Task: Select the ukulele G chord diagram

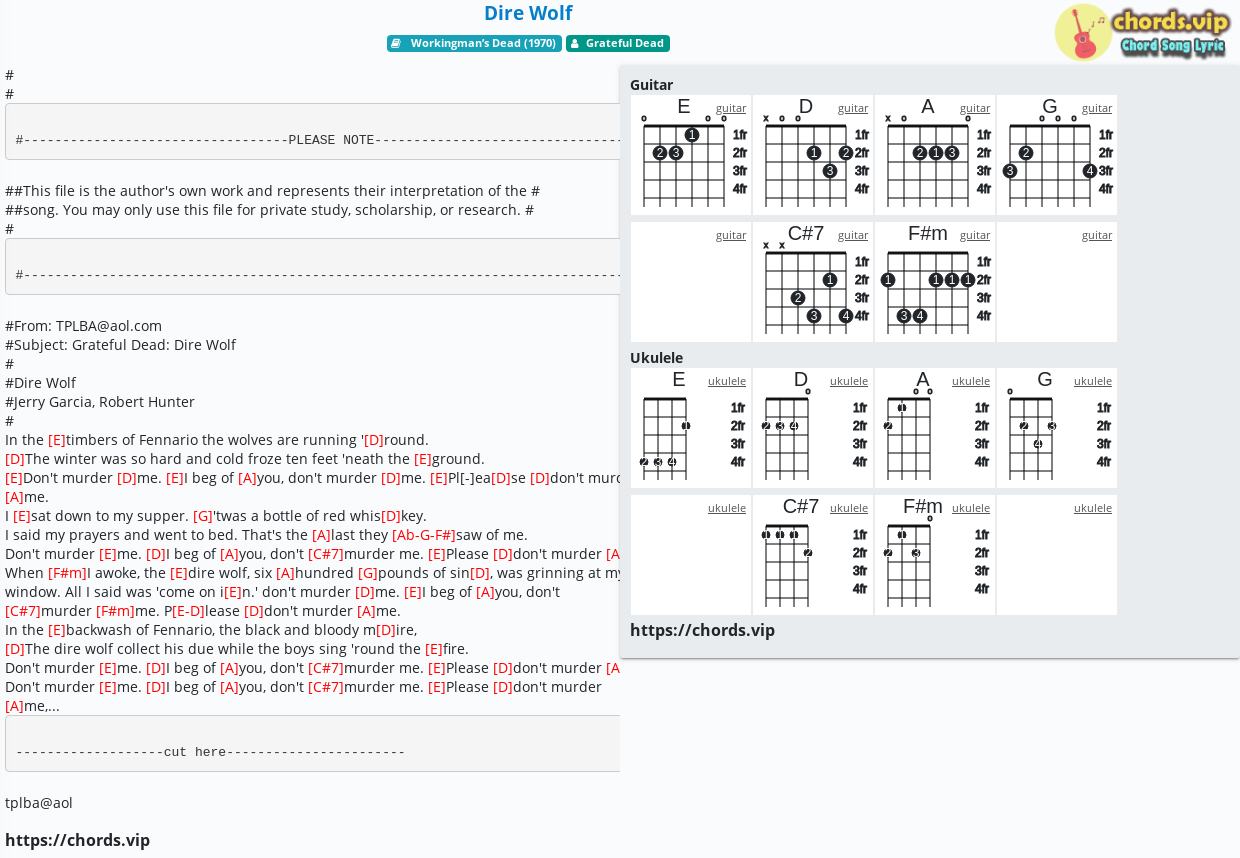Action: [x=1057, y=428]
